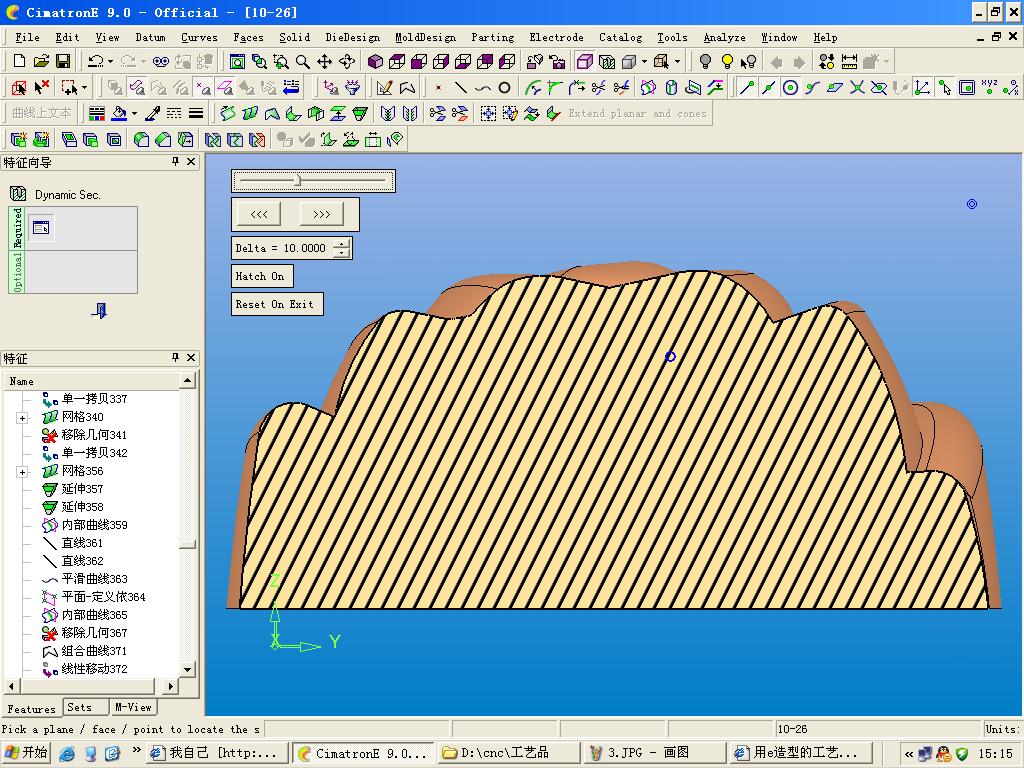Click the Delta 10.0000 value field

(281, 248)
